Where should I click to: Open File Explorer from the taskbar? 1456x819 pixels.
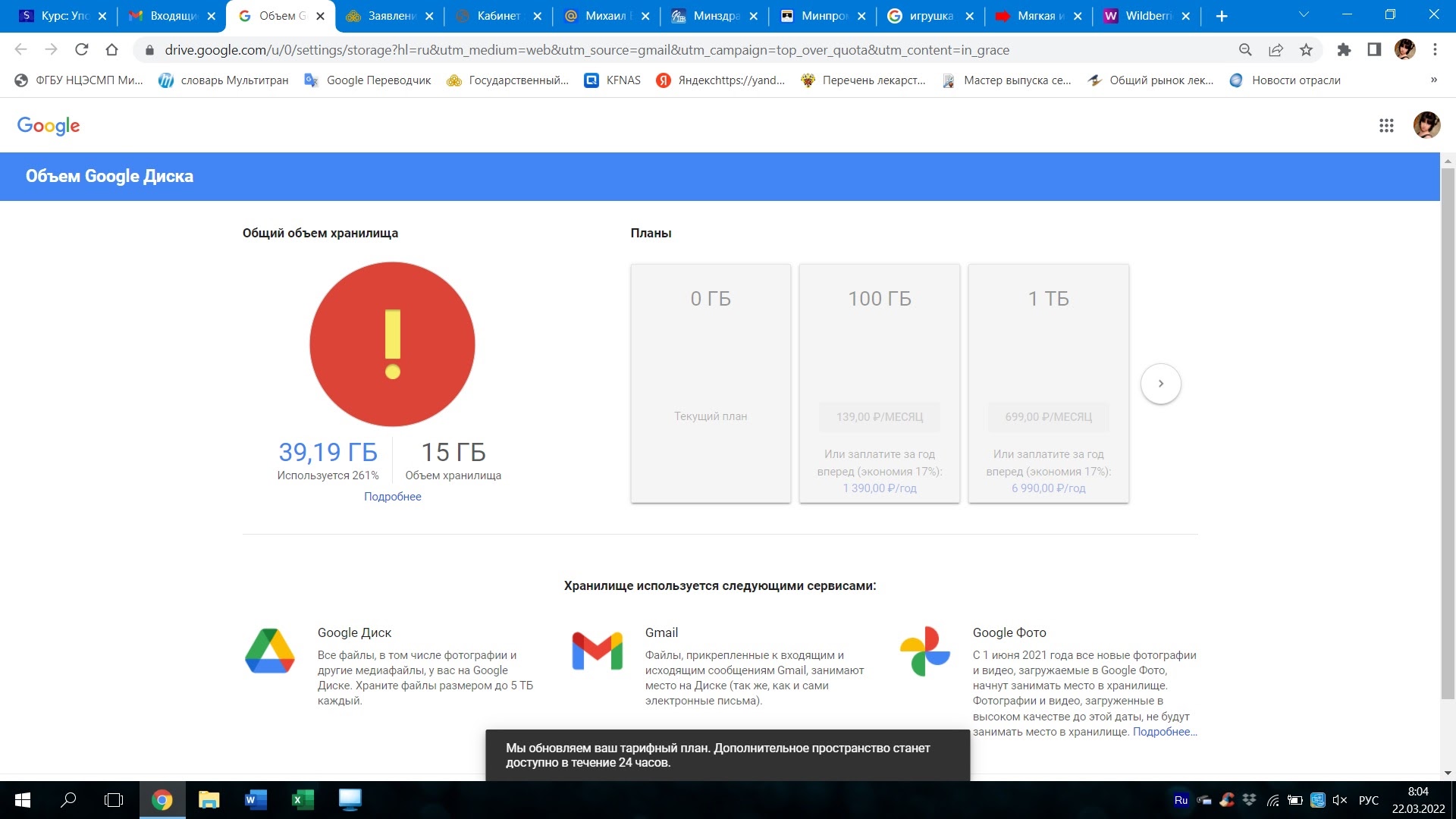click(x=209, y=800)
